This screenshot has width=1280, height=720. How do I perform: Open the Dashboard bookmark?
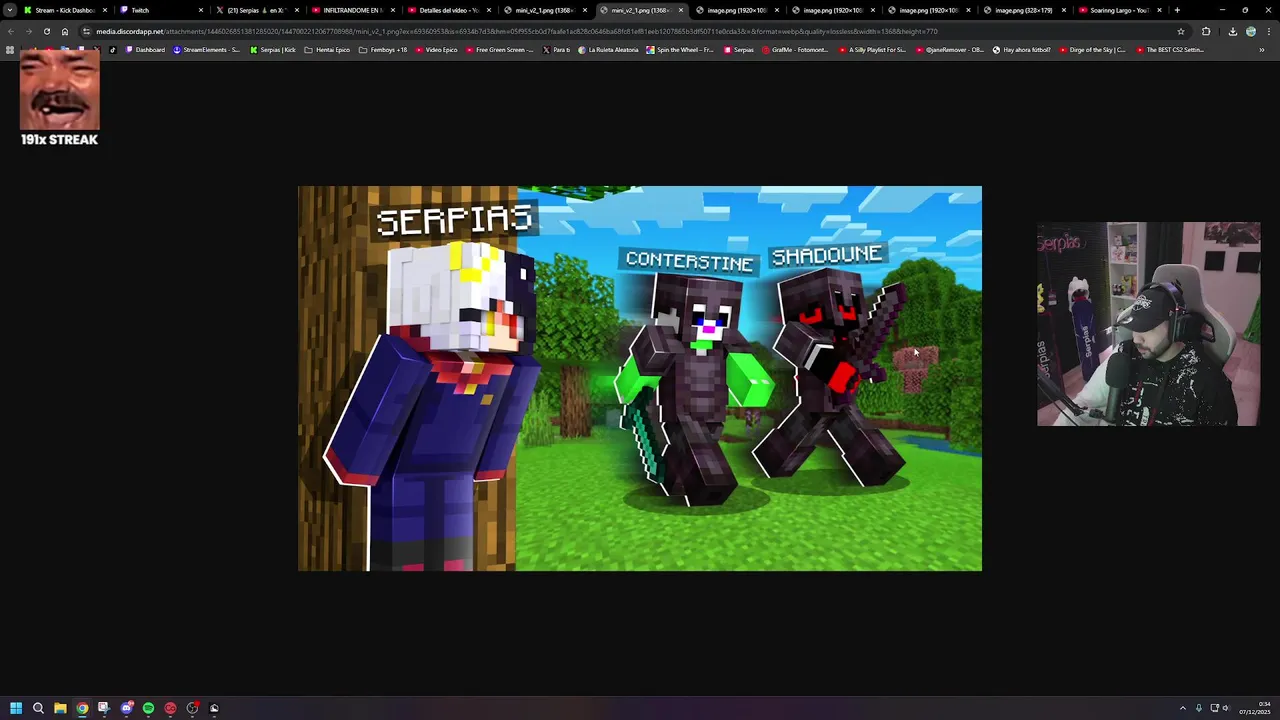coord(145,49)
